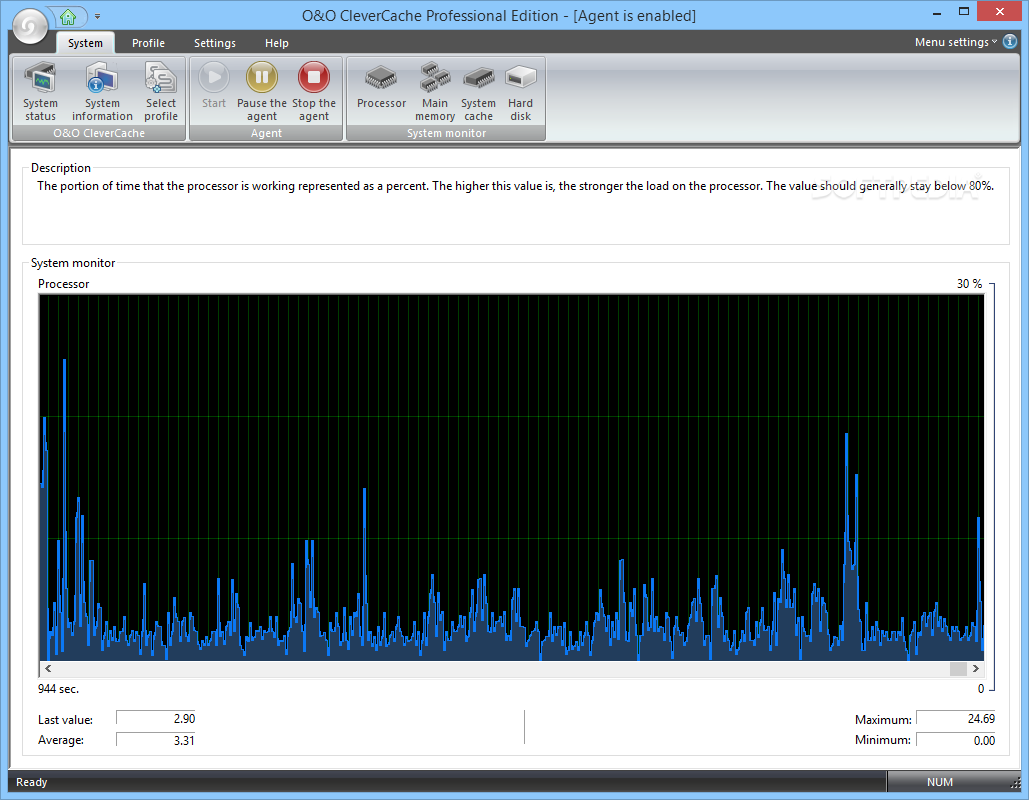Click the Minimum value field
1029x800 pixels.
tap(956, 740)
